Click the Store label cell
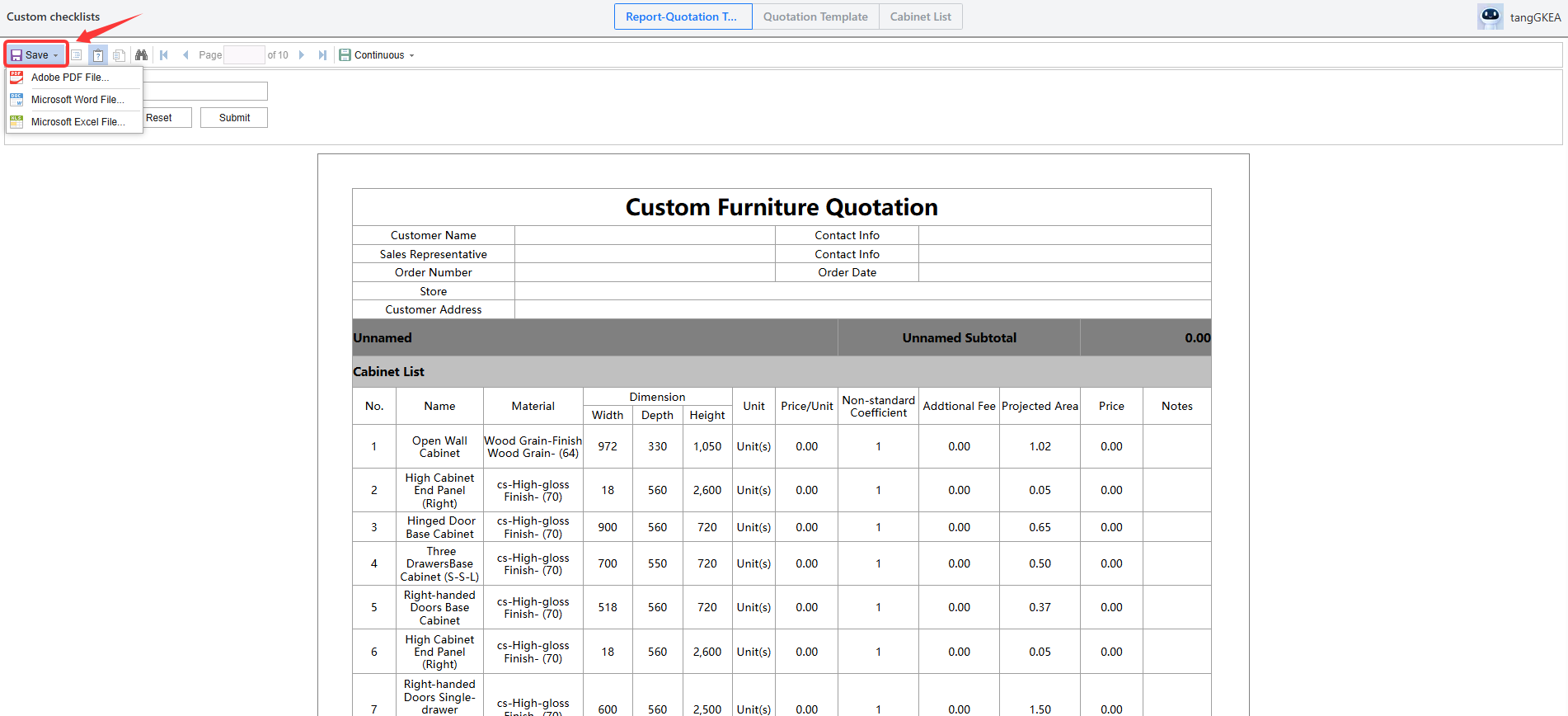This screenshot has height=716, width=1568. 434,291
